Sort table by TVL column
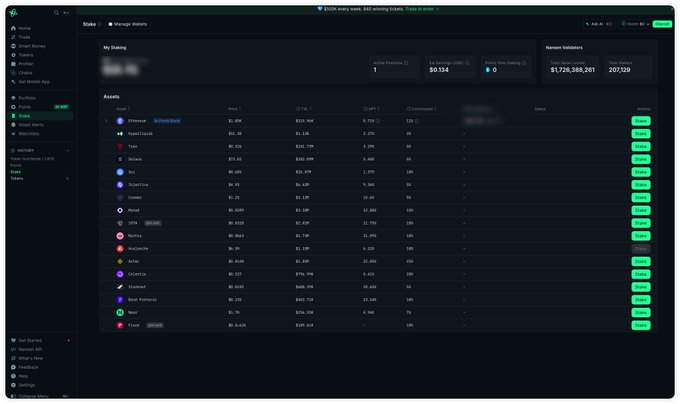The width and height of the screenshot is (680, 404). 304,109
